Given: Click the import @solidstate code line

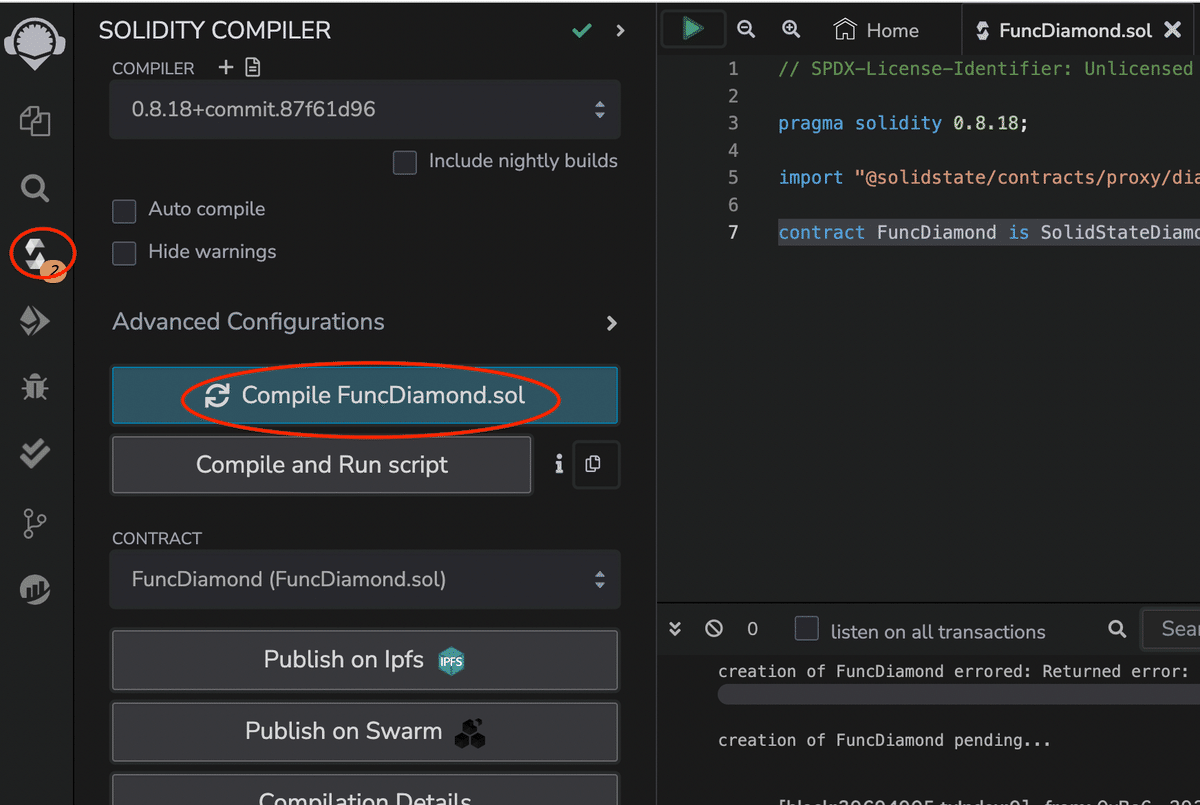Looking at the screenshot, I should pyautogui.click(x=989, y=177).
